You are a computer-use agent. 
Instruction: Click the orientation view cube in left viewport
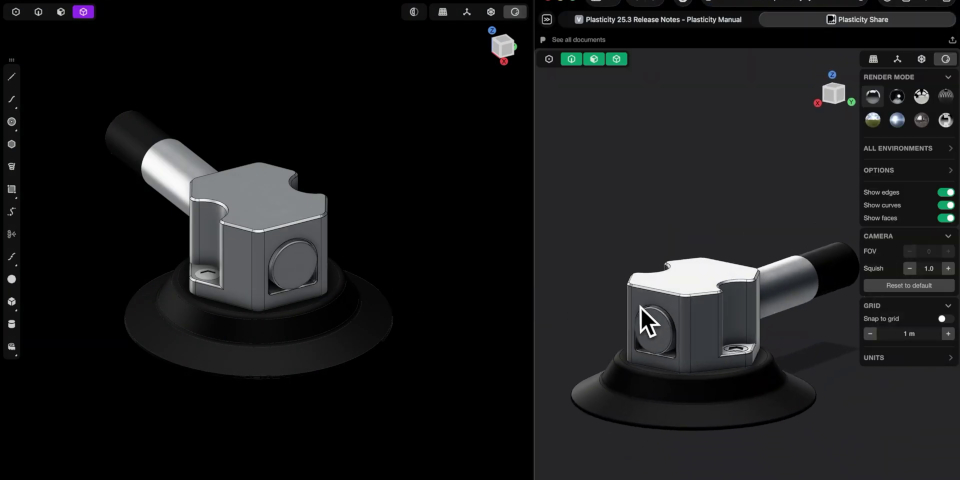(502, 45)
